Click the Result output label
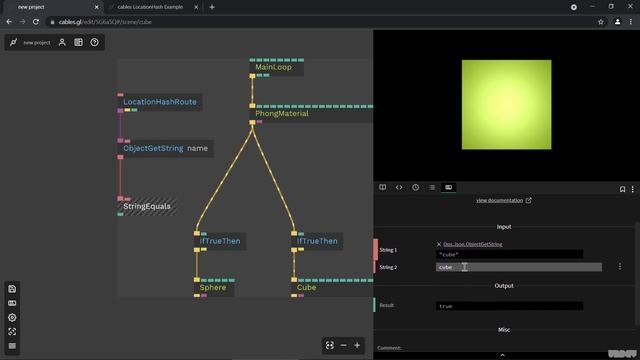Viewport: 640px width, 360px height. [x=387, y=305]
